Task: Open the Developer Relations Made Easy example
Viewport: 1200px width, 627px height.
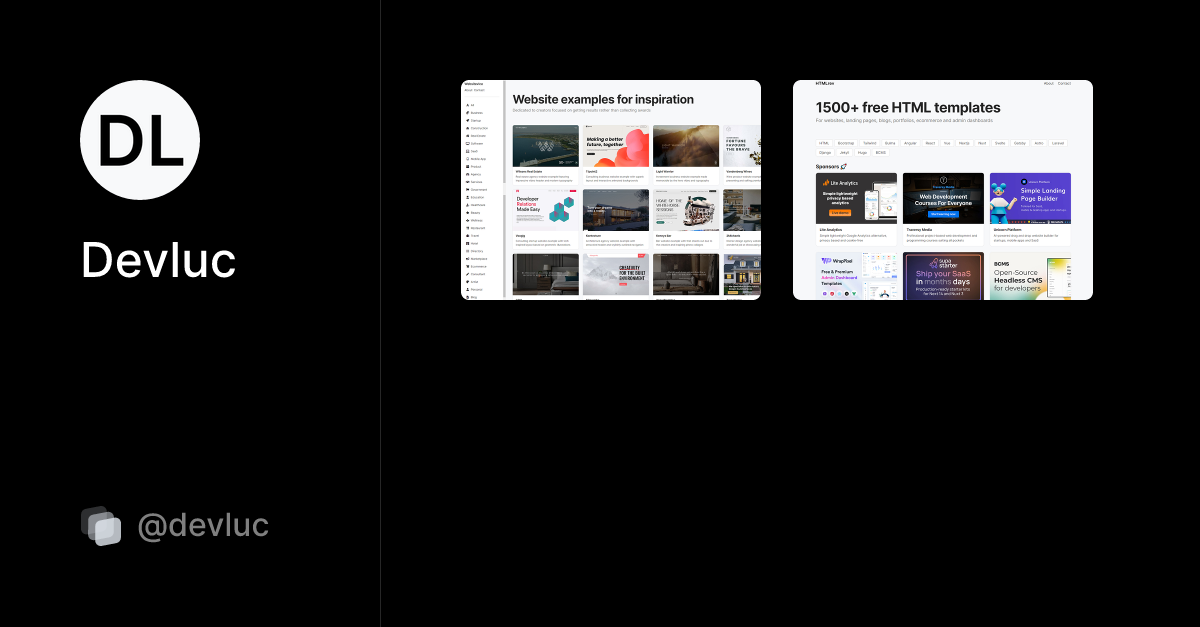Action: coord(546,210)
